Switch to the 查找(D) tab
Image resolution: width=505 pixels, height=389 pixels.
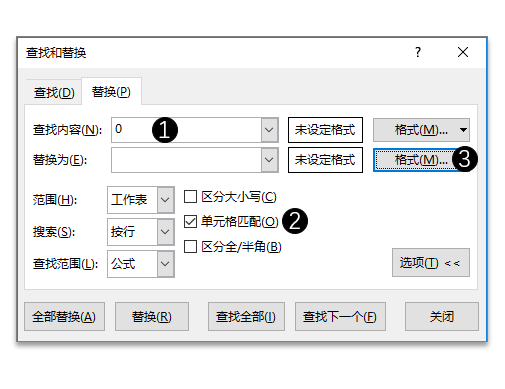click(x=54, y=92)
